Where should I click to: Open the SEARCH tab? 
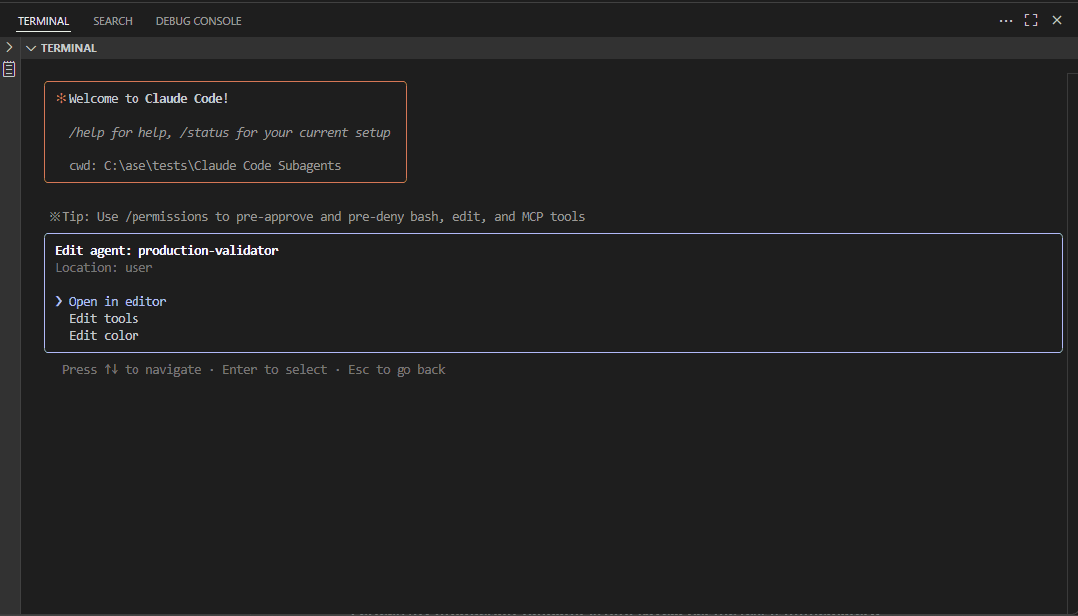(113, 21)
